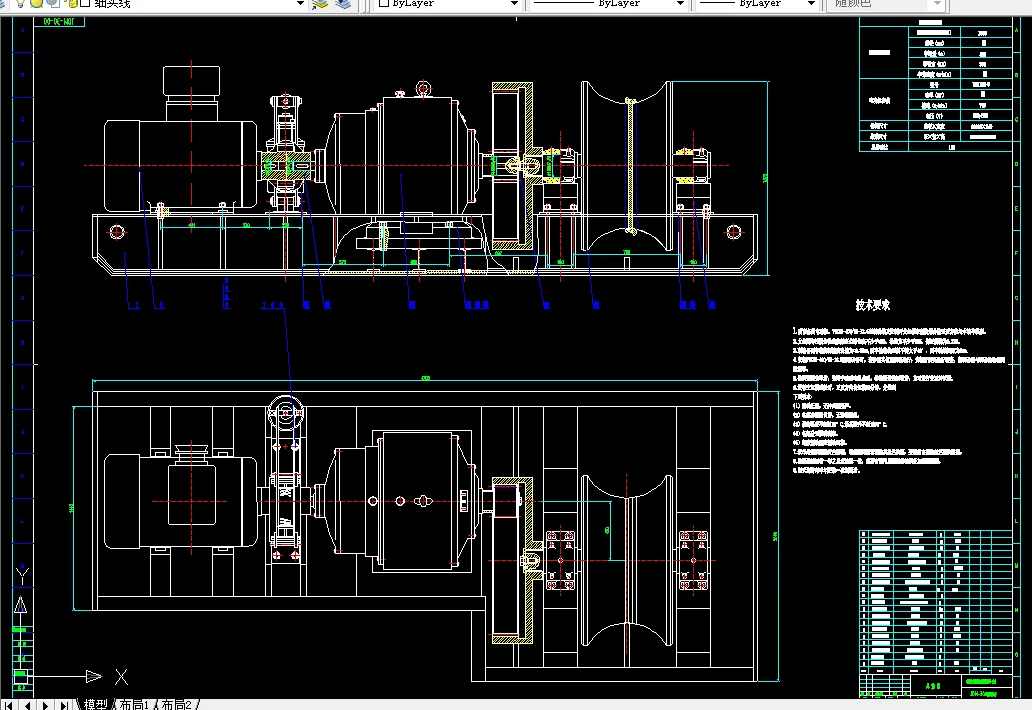Image resolution: width=1032 pixels, height=710 pixels.
Task: Click the Layer Previous icon
Action: [343, 3]
